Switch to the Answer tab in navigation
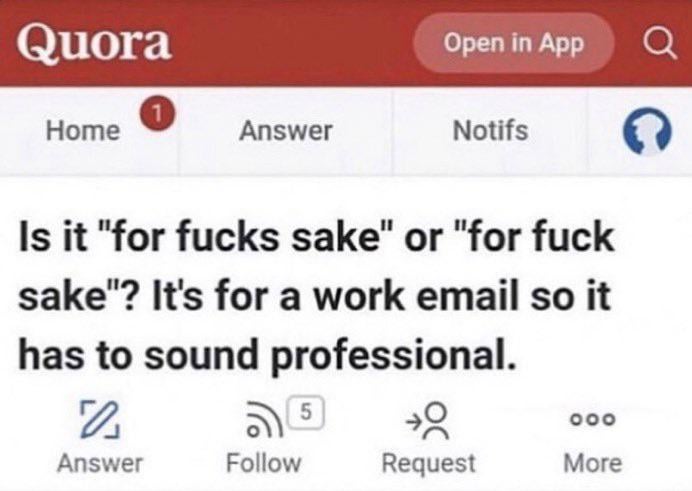 coord(285,131)
